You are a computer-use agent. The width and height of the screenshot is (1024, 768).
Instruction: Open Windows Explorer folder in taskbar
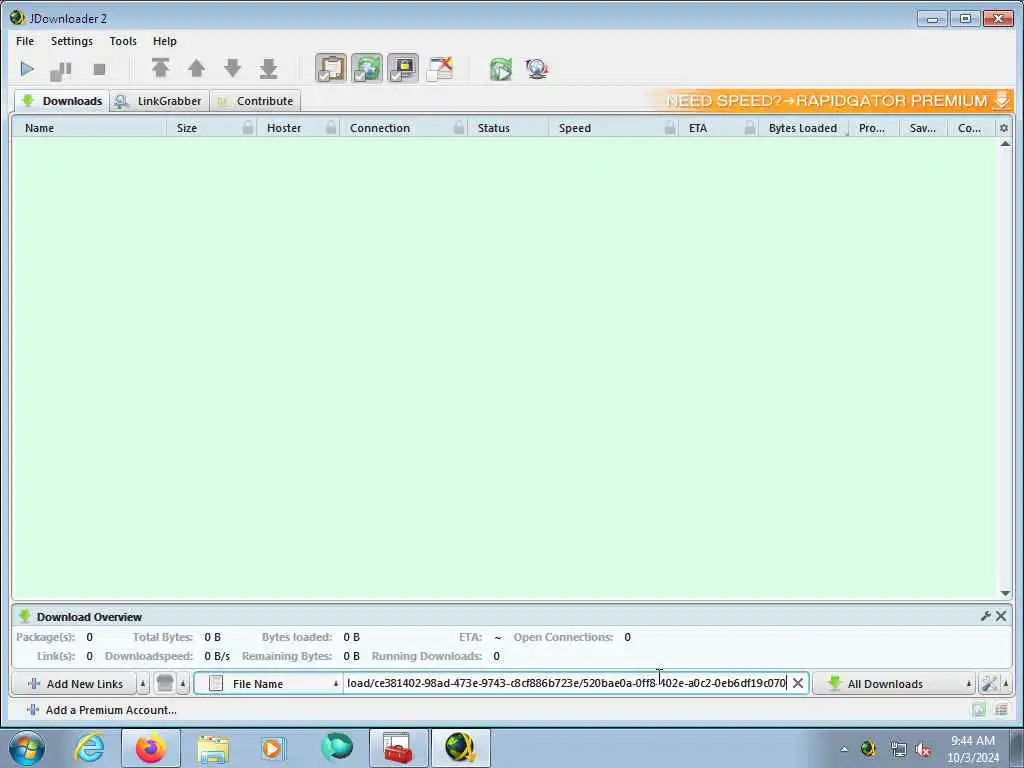coord(214,749)
